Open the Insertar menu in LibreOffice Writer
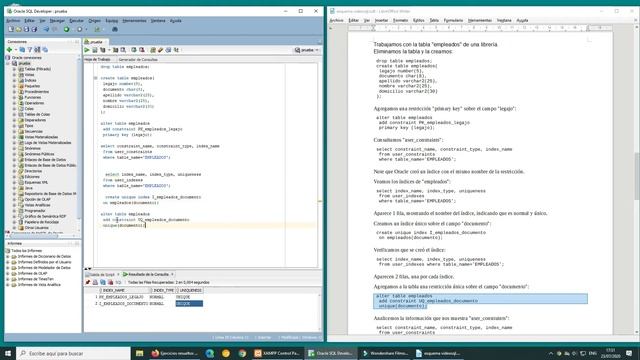This screenshot has width=640, height=360. (x=381, y=20)
